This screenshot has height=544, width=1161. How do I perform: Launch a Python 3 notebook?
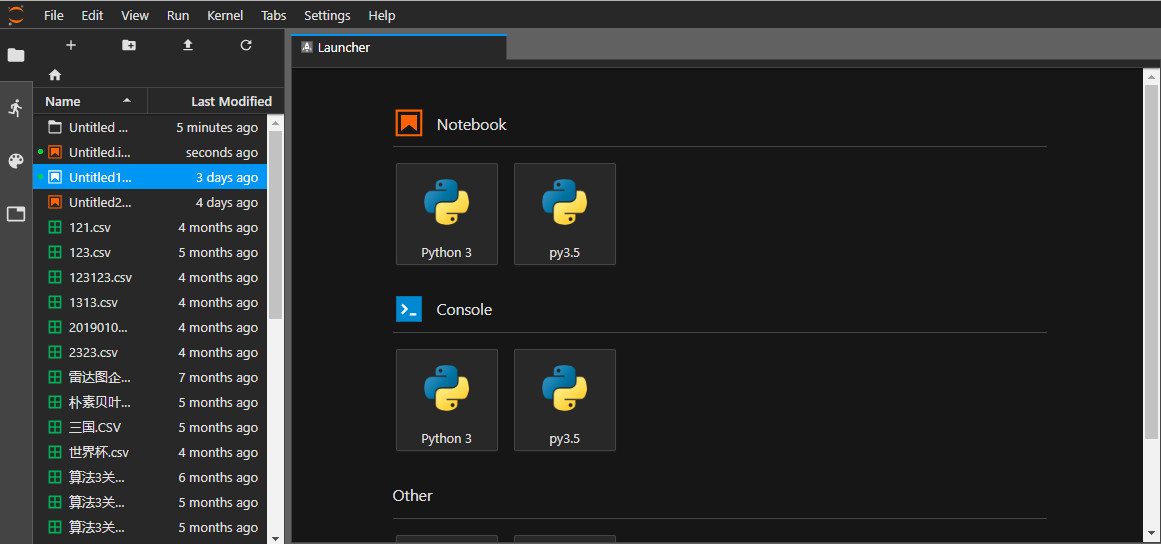click(446, 214)
